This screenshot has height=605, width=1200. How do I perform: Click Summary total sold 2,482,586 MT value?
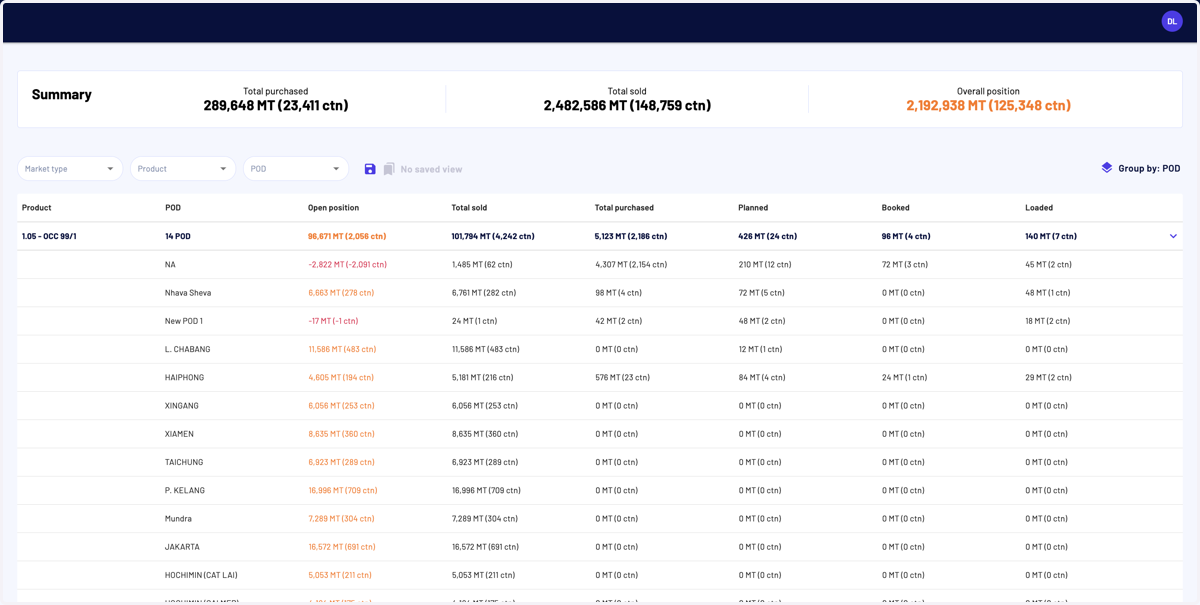pyautogui.click(x=627, y=105)
